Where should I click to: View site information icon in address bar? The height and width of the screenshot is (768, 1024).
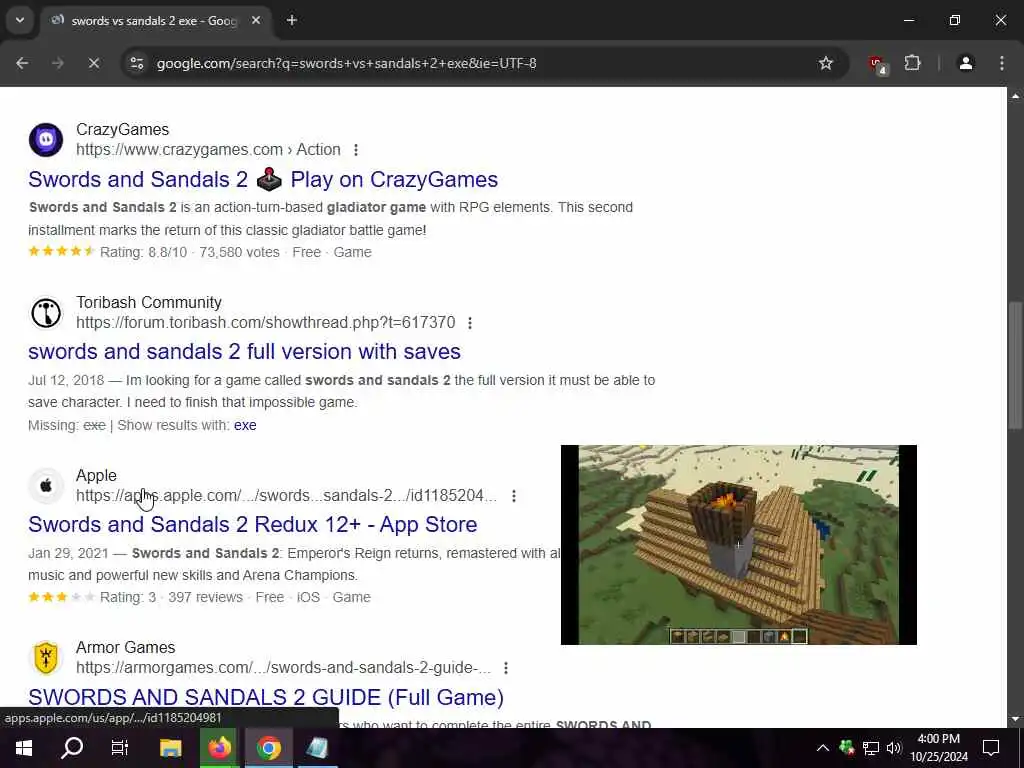136,63
